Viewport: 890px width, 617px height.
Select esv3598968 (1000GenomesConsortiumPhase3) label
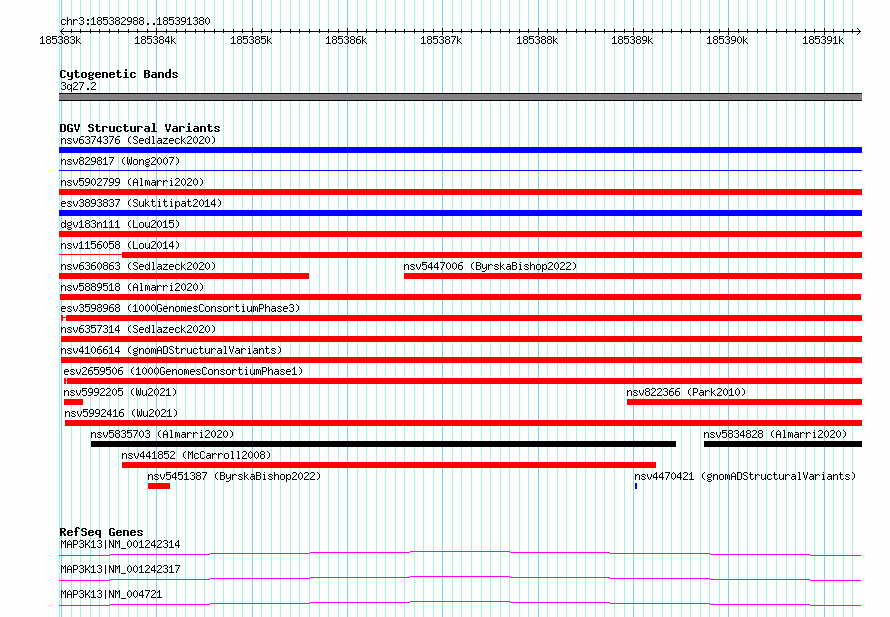pyautogui.click(x=180, y=308)
